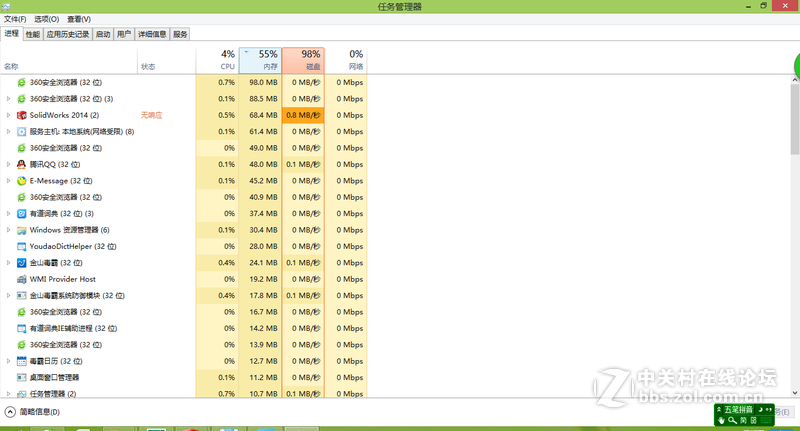
Task: Expand the E-Message (32 位) process
Action: (8, 181)
